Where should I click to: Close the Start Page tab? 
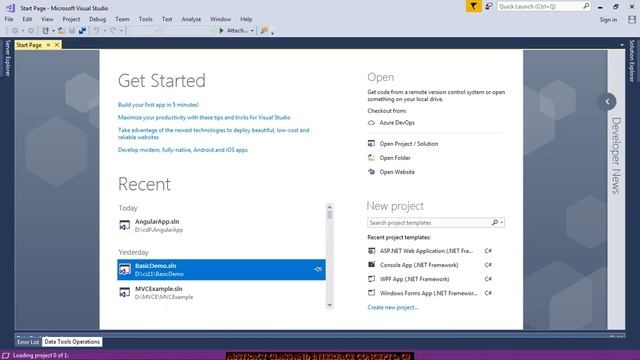[x=57, y=45]
